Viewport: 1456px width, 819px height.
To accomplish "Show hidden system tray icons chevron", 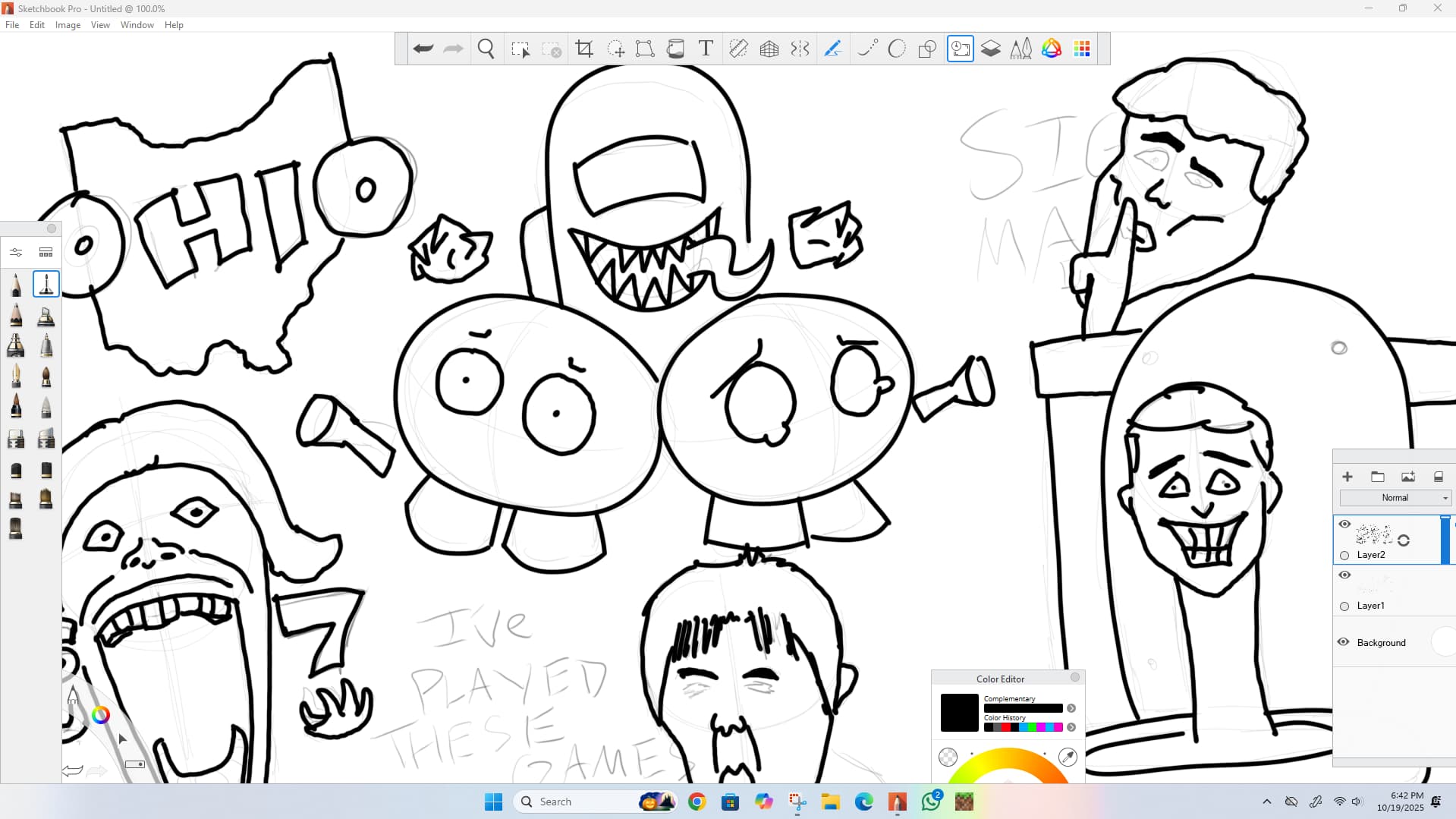I will [x=1266, y=802].
